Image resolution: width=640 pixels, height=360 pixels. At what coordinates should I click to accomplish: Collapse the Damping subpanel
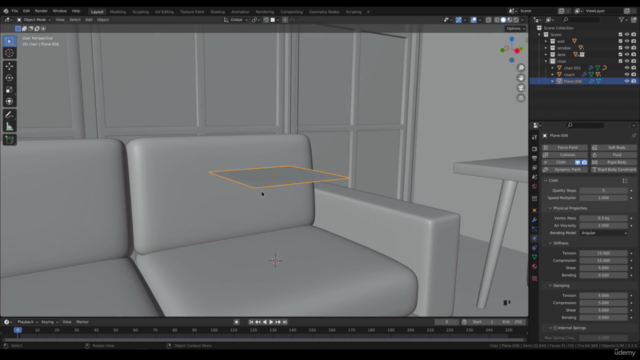pyautogui.click(x=550, y=286)
